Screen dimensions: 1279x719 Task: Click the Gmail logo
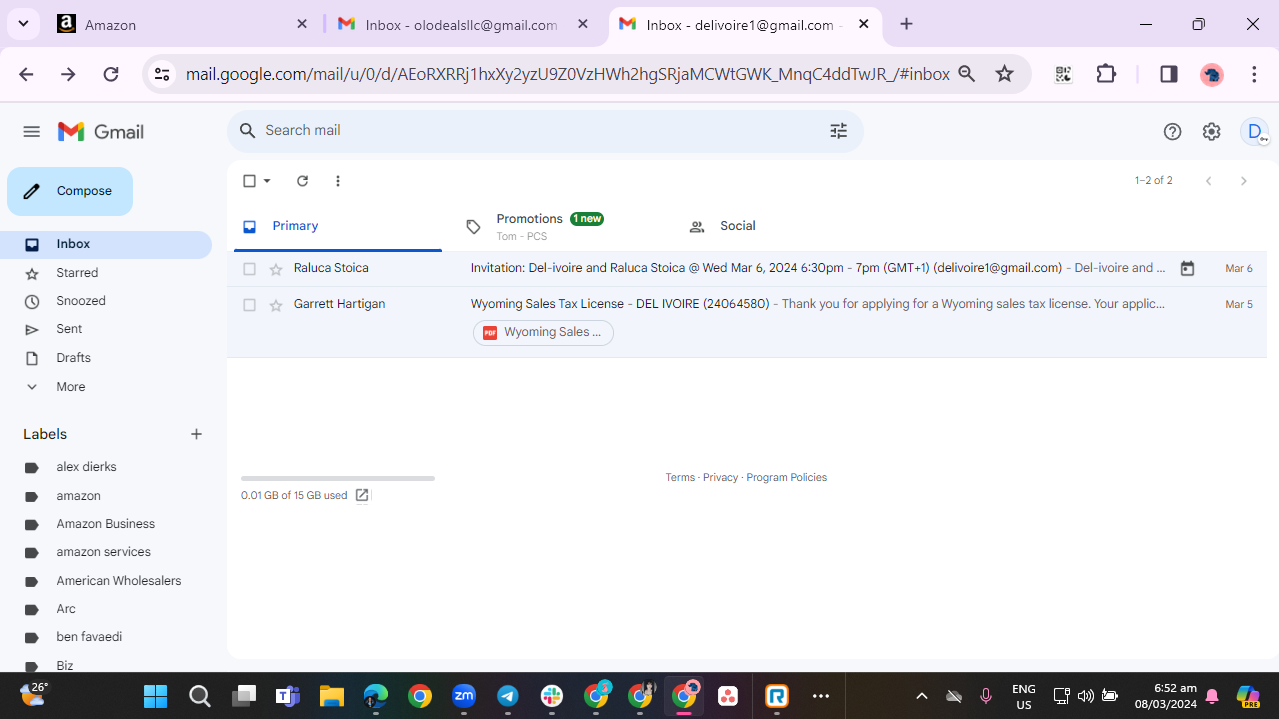101,132
